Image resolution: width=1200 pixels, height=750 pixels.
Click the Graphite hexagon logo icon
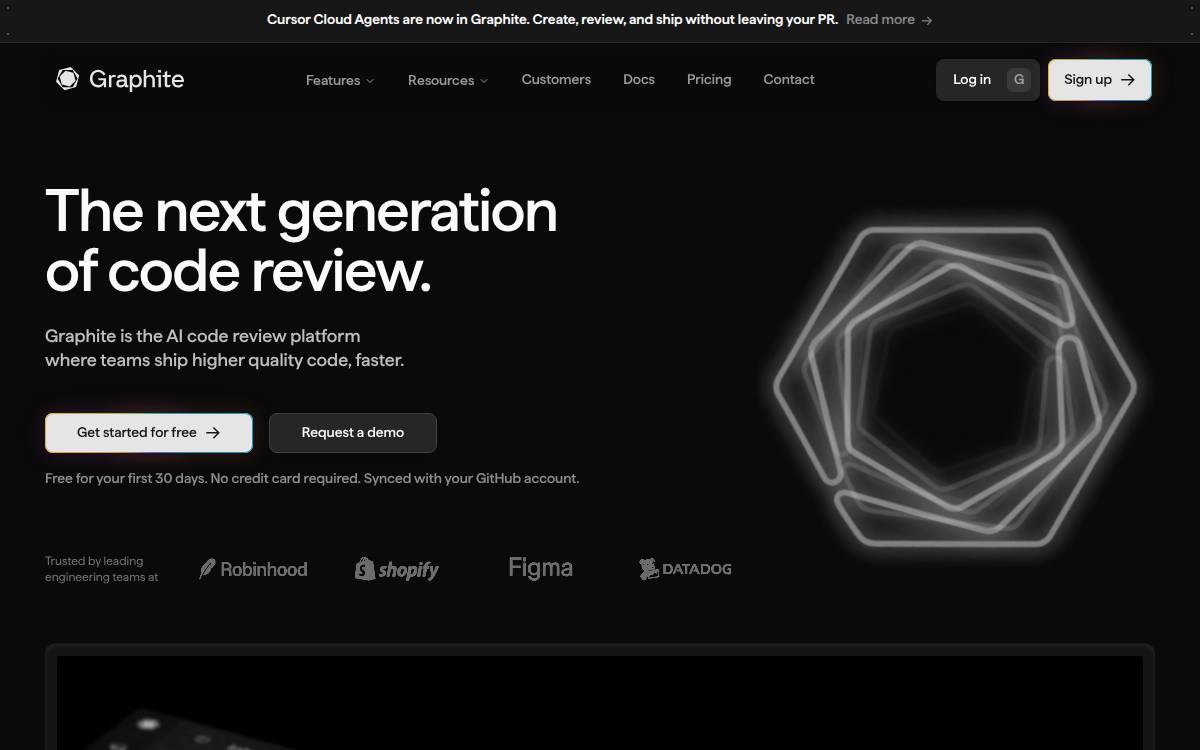click(67, 79)
